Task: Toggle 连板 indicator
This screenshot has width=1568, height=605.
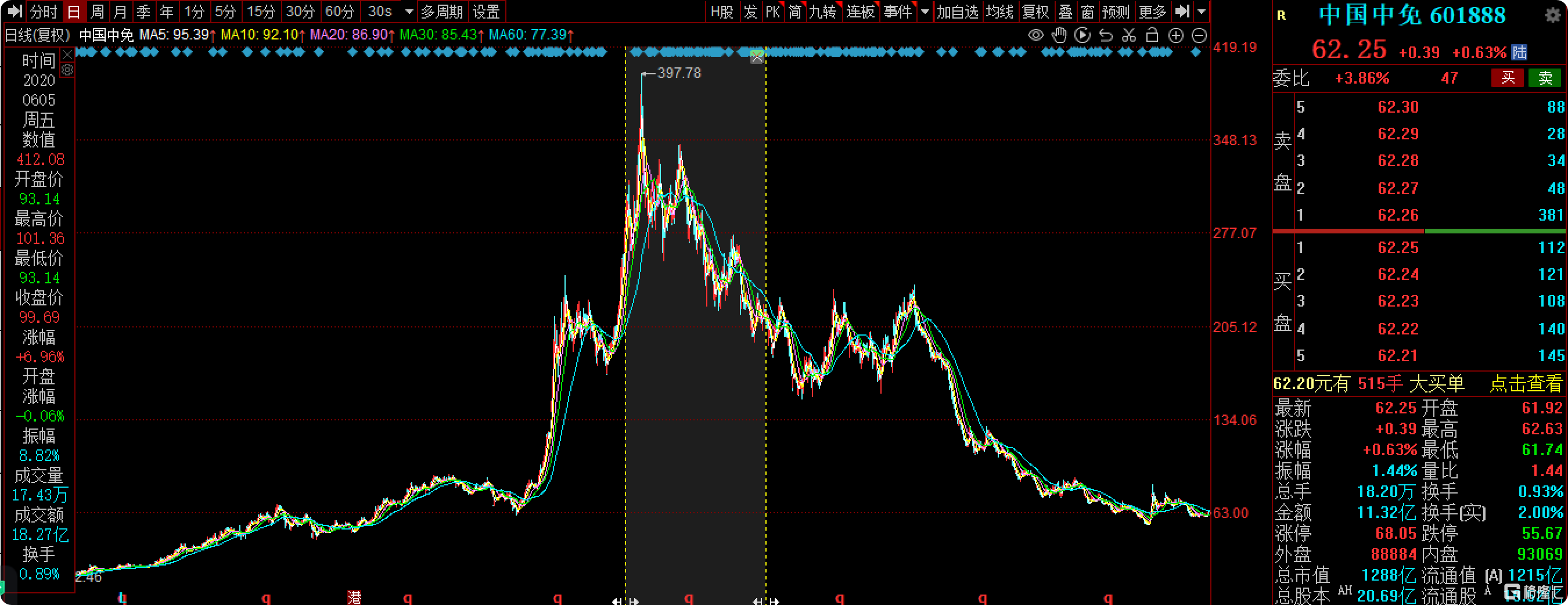Action: coord(861,11)
